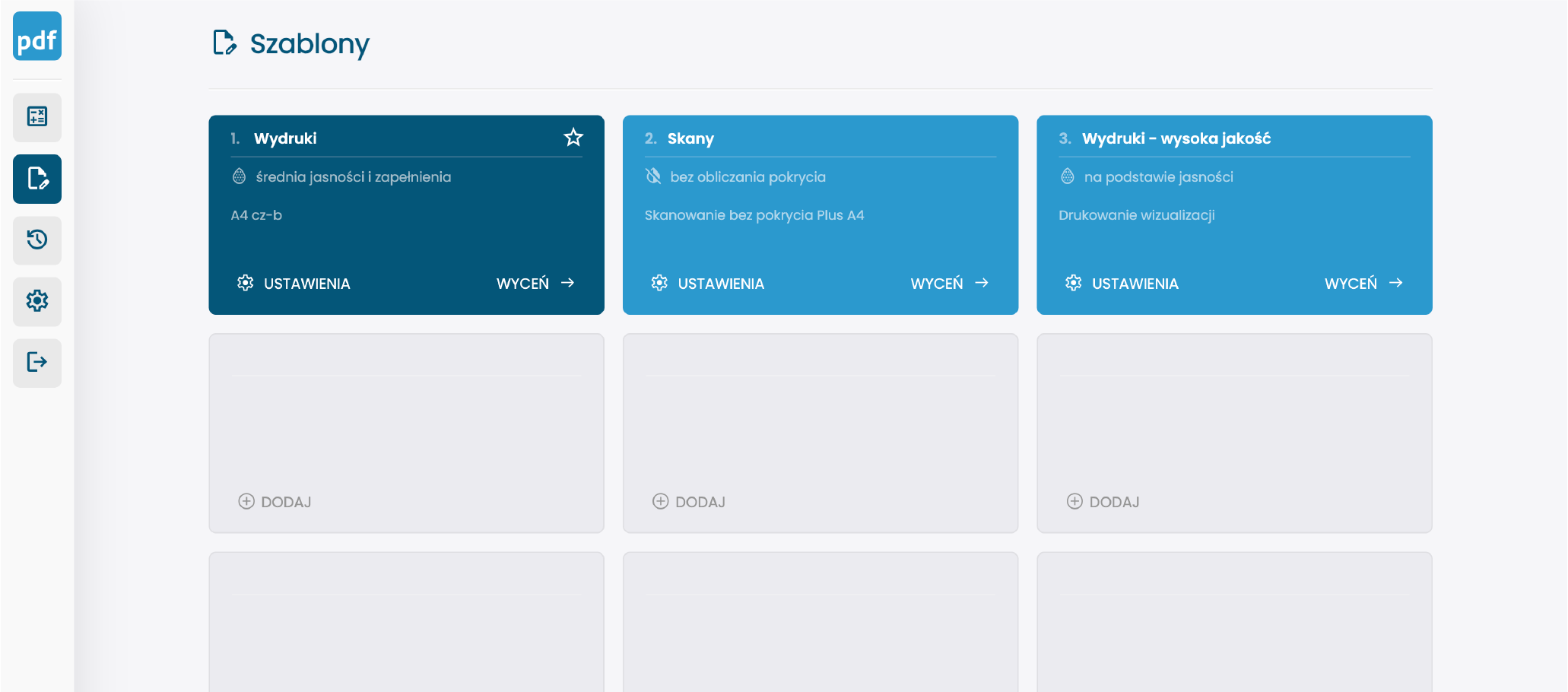Screen dimensions: 1568x692
Task: Open USTAWIENIA for Wydruki - wysoka jakość
Action: pos(1122,284)
